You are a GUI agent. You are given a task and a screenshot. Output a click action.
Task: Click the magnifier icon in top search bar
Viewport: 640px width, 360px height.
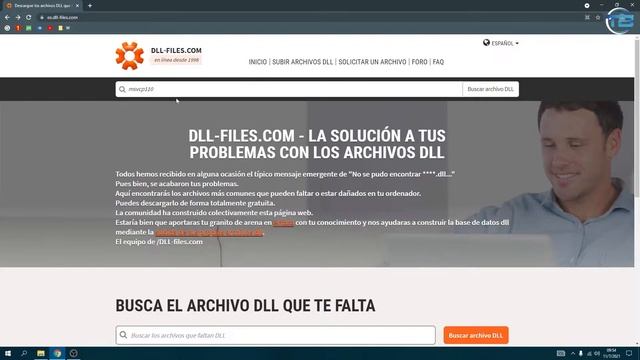point(122,89)
